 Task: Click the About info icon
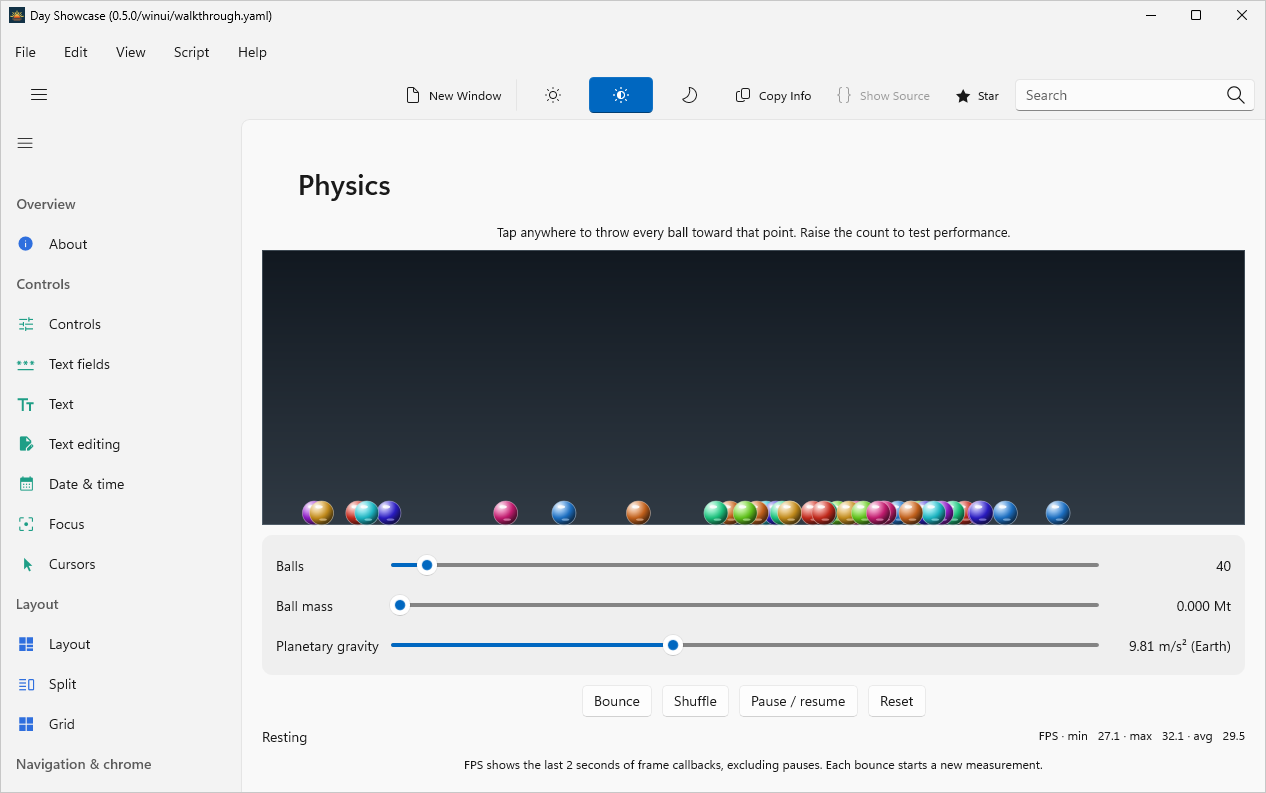[x=26, y=244]
